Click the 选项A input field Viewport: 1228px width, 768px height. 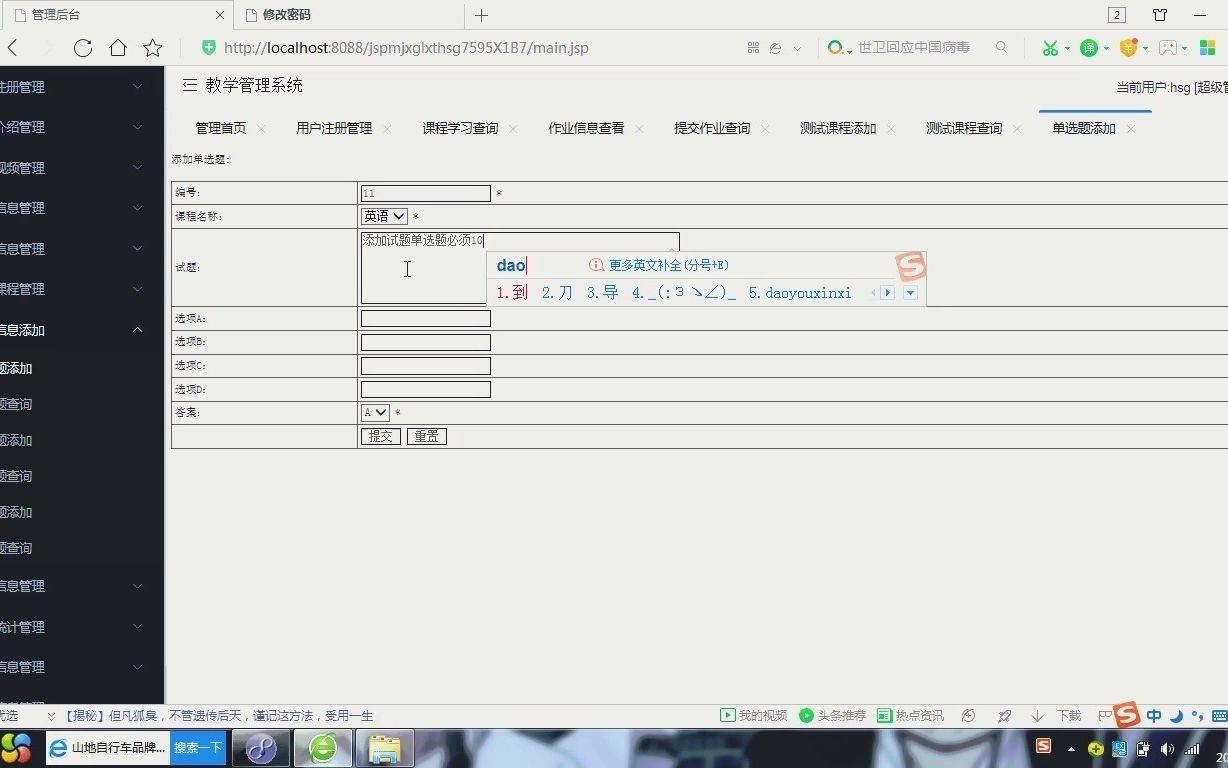(x=425, y=317)
